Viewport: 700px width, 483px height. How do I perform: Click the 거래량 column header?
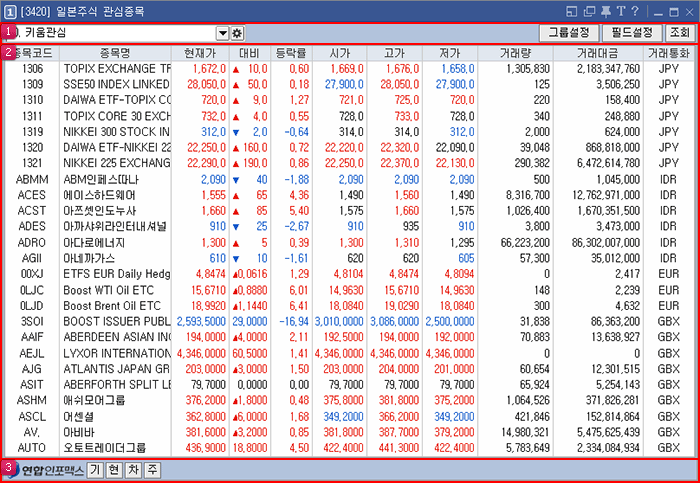coord(516,53)
